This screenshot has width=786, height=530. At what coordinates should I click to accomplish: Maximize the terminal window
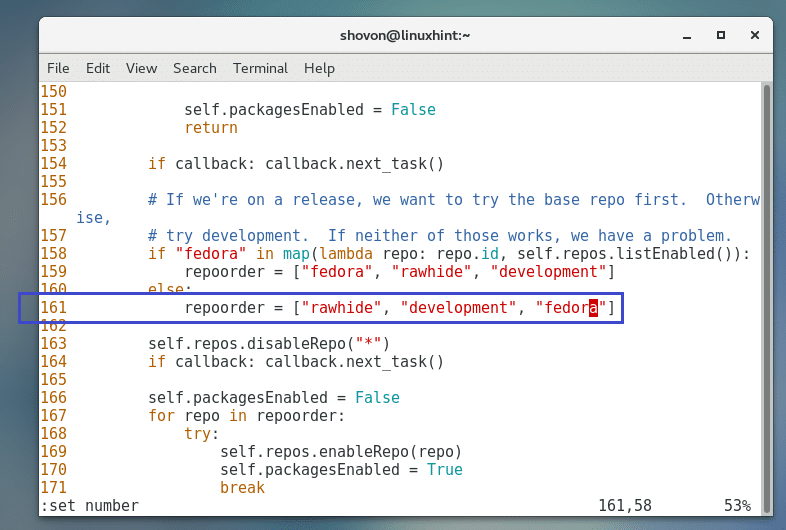pos(721,35)
